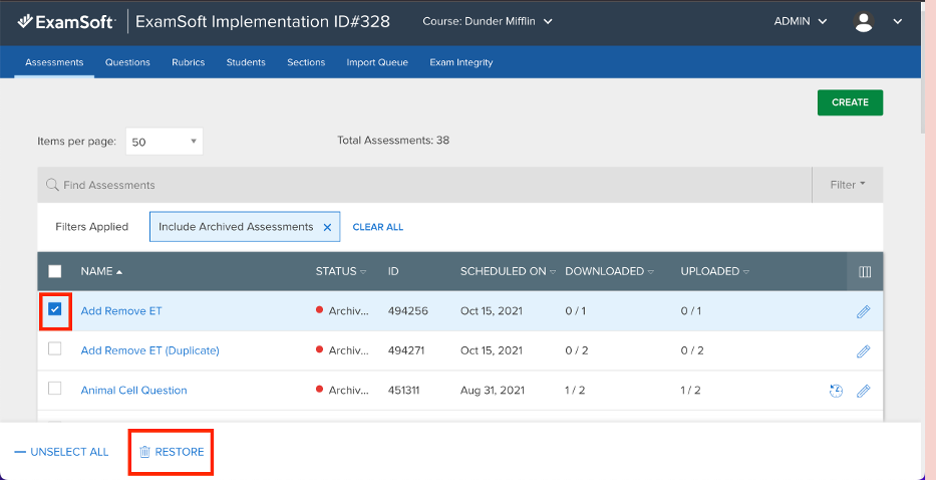Click the Archived status of Animal Cell Question
Image resolution: width=938 pixels, height=480 pixels.
click(342, 390)
